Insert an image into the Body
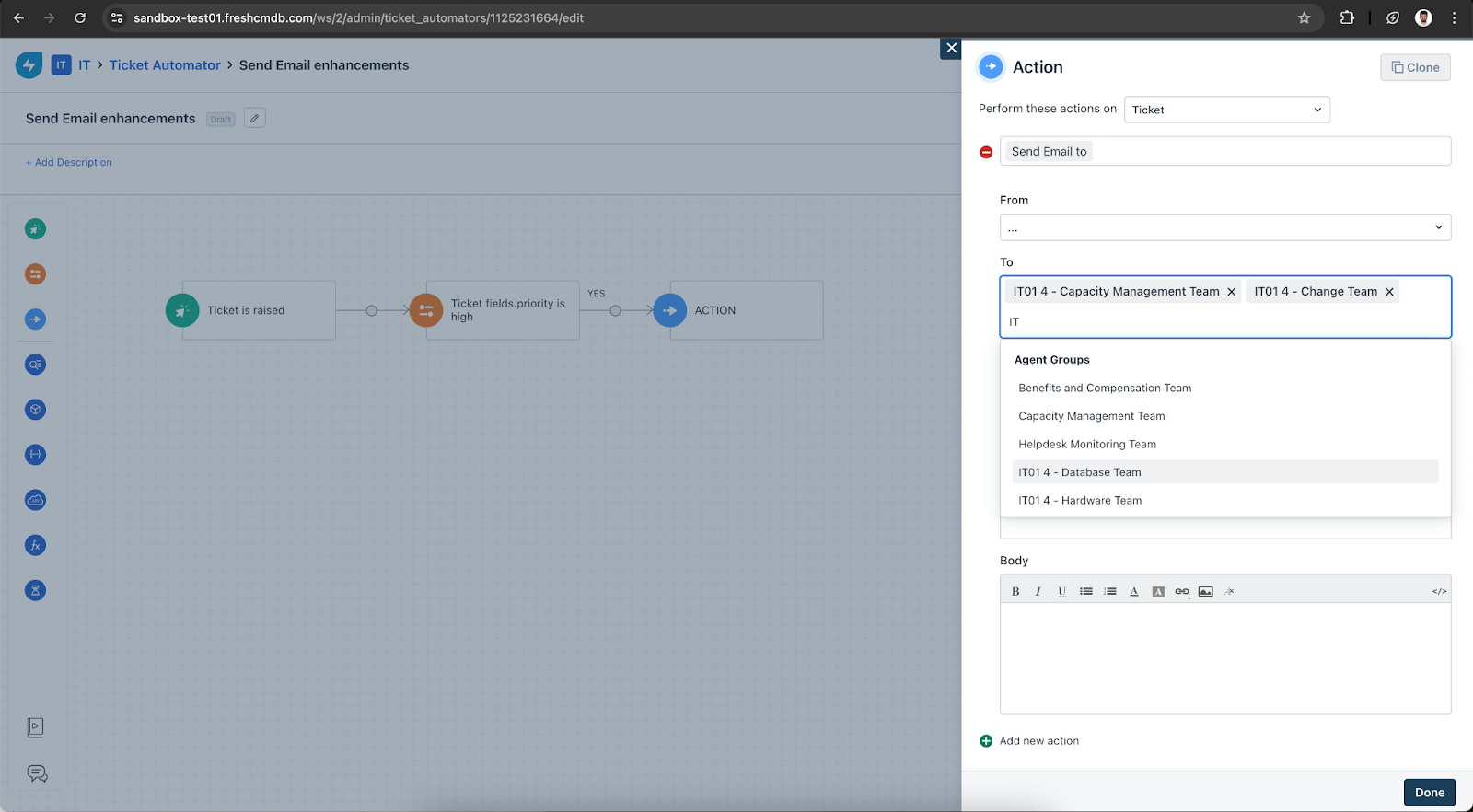Image resolution: width=1473 pixels, height=812 pixels. pos(1206,591)
